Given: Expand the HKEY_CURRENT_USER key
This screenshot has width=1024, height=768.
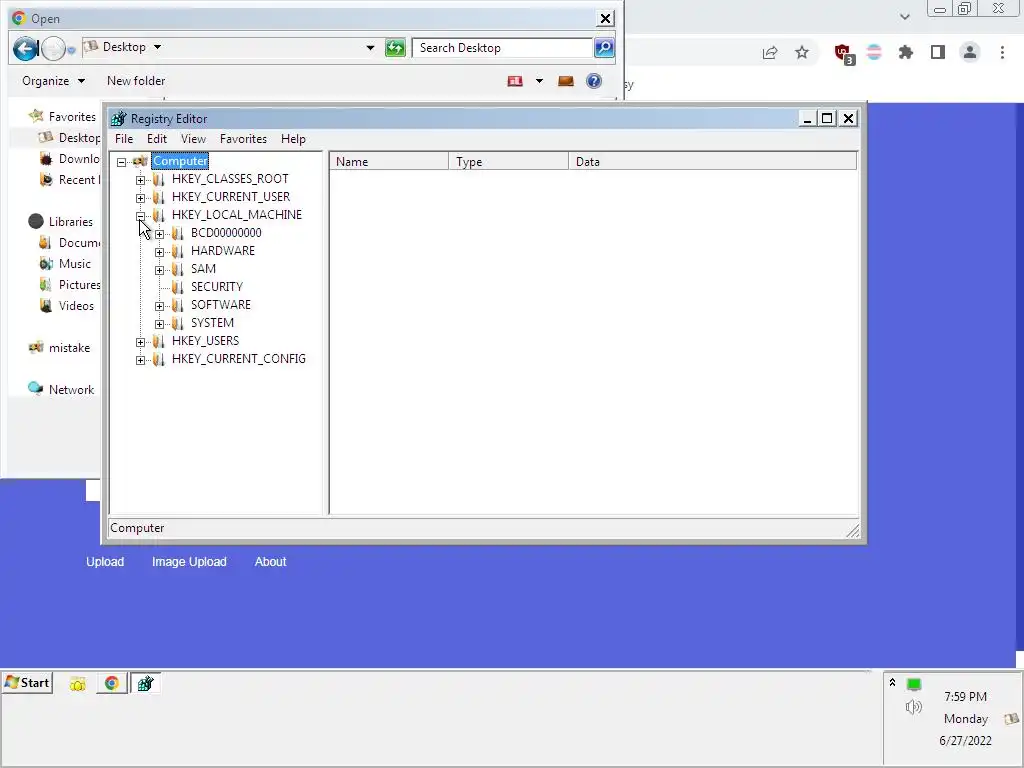Looking at the screenshot, I should (x=140, y=198).
